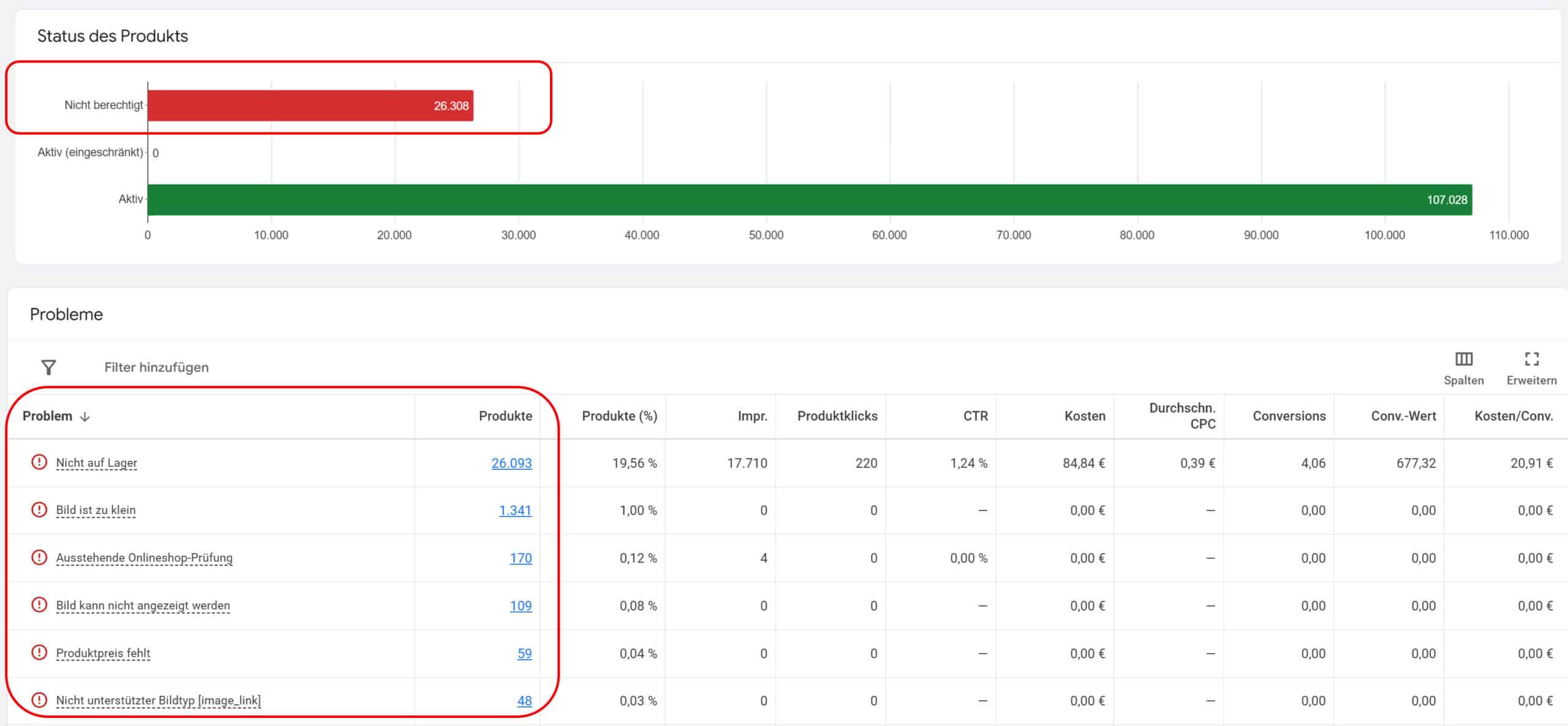
Task: Click the 220 Produktklicks cell
Action: click(x=866, y=463)
